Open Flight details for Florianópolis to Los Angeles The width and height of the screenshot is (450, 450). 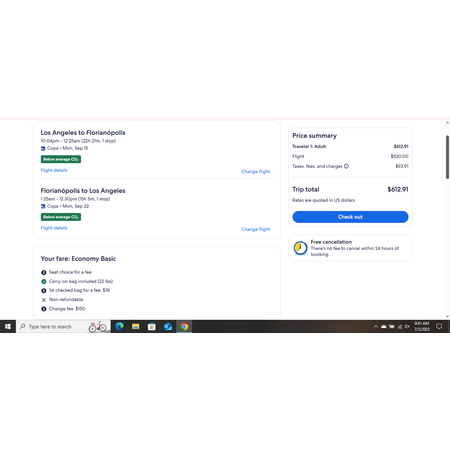[54, 228]
